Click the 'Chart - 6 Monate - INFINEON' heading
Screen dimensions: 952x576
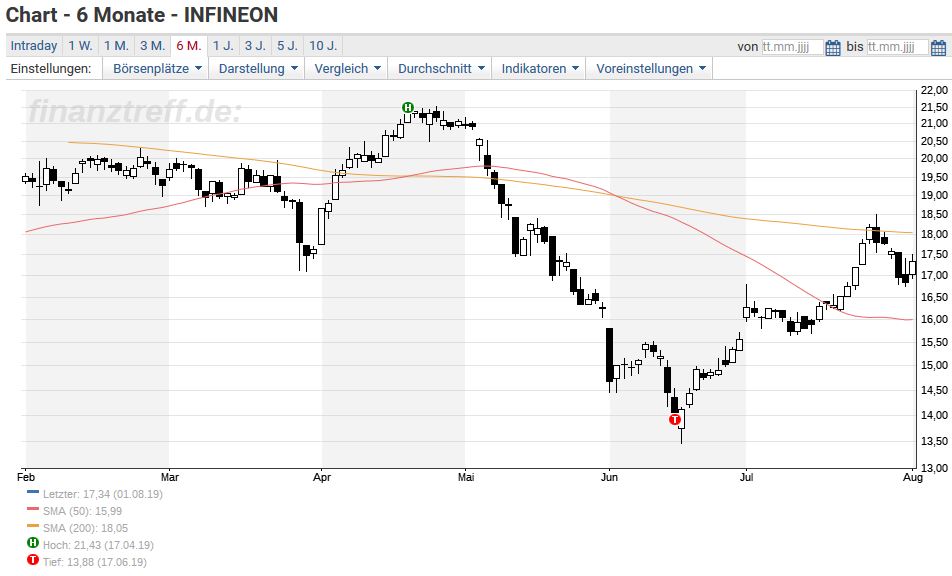point(141,15)
